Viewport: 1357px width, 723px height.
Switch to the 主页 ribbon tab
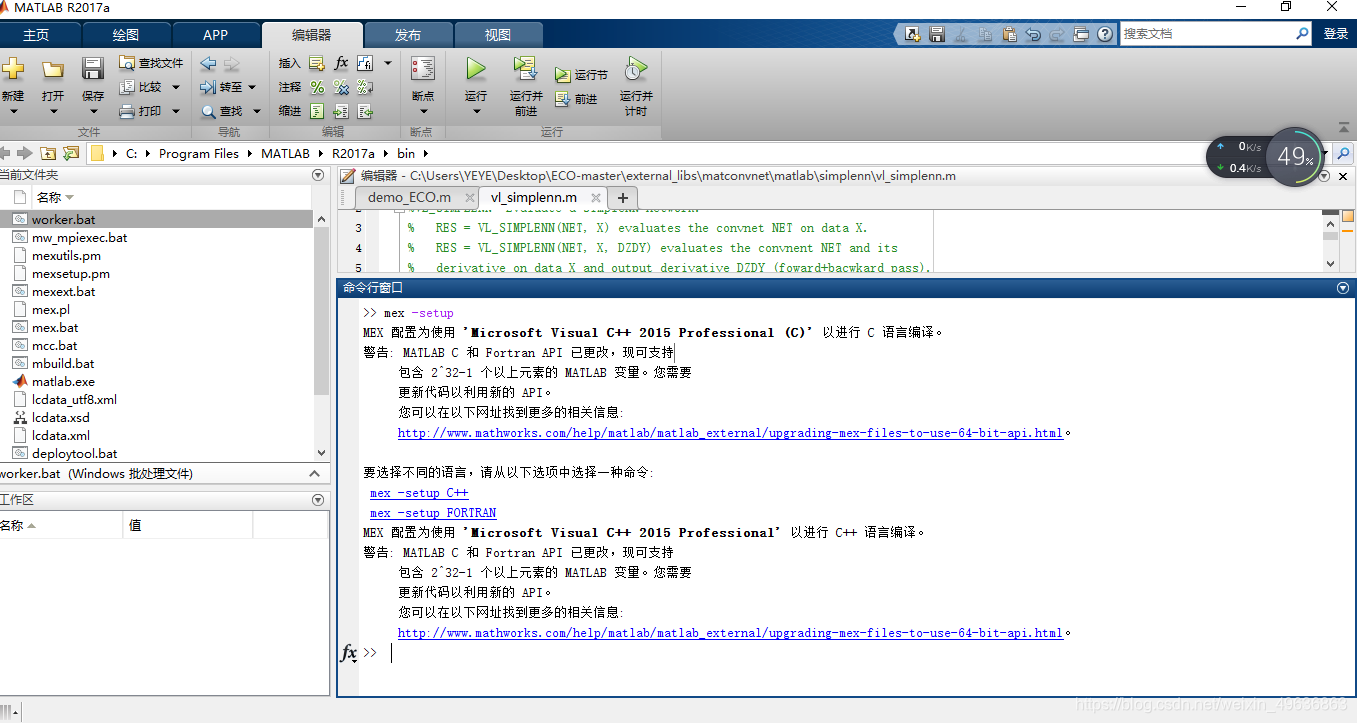tap(36, 35)
